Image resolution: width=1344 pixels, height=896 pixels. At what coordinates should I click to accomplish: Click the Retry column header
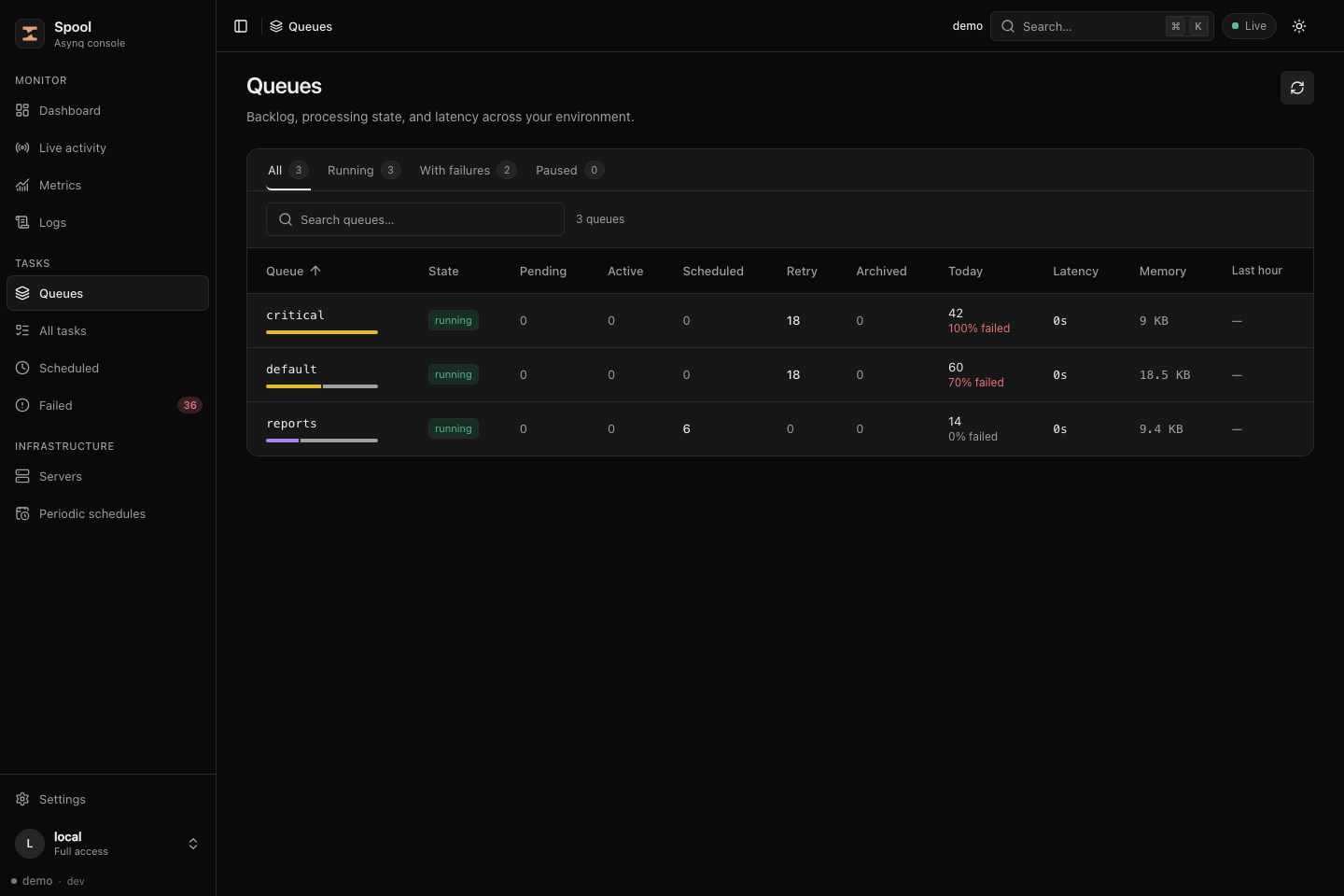coord(802,271)
